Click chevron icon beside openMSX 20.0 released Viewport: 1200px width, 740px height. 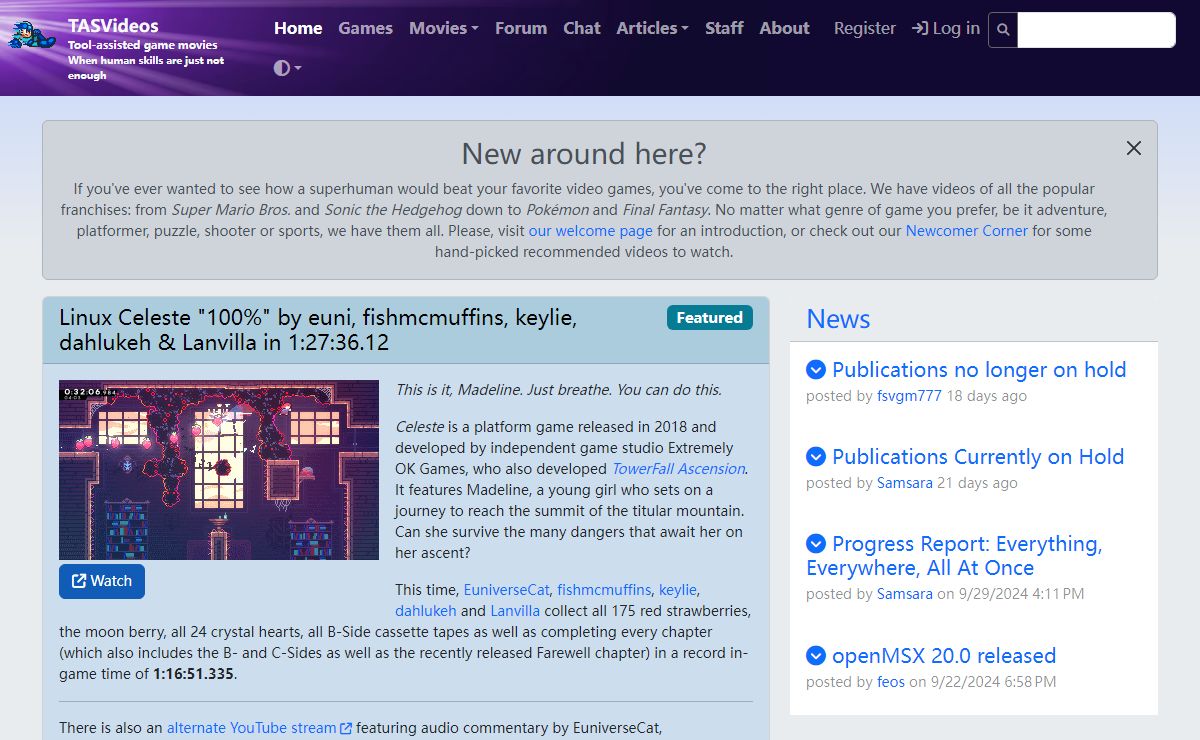tap(816, 656)
